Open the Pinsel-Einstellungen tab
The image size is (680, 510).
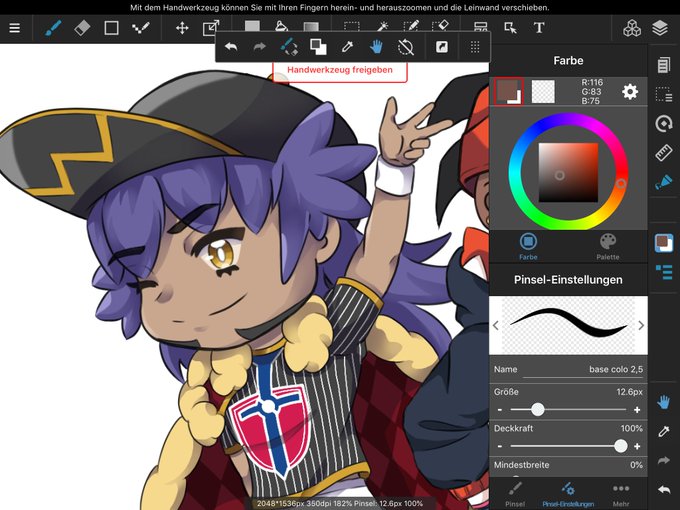pos(568,494)
